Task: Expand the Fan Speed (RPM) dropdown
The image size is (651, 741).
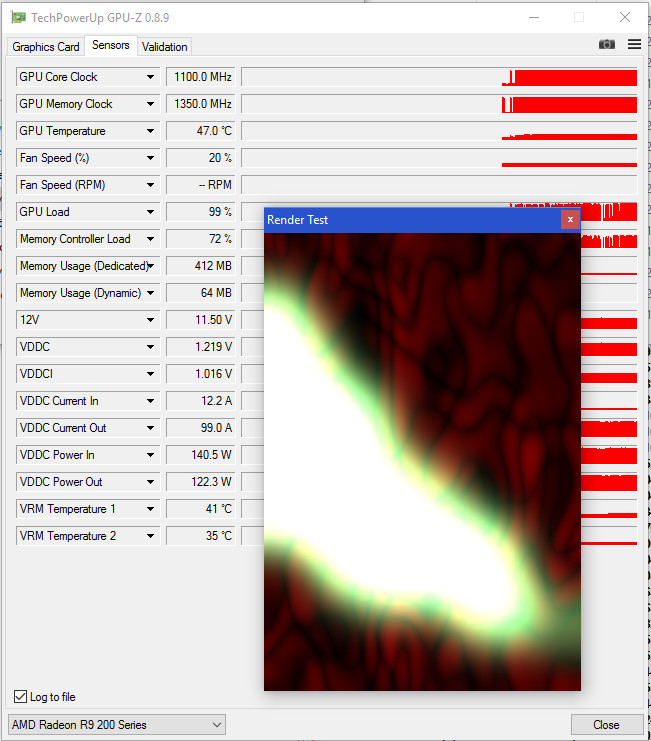Action: pyautogui.click(x=150, y=184)
